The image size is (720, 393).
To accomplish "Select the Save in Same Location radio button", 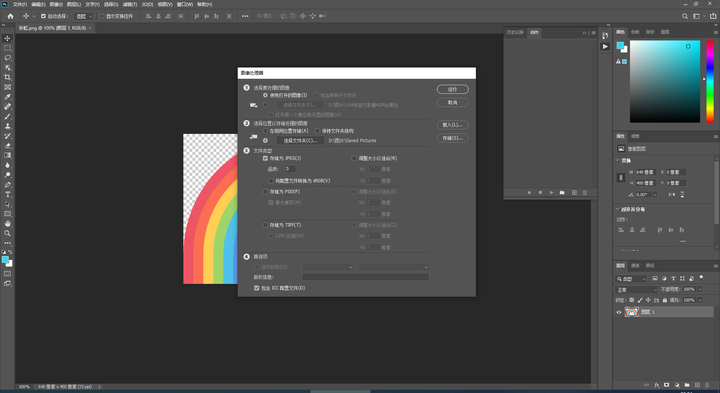I will (x=265, y=131).
